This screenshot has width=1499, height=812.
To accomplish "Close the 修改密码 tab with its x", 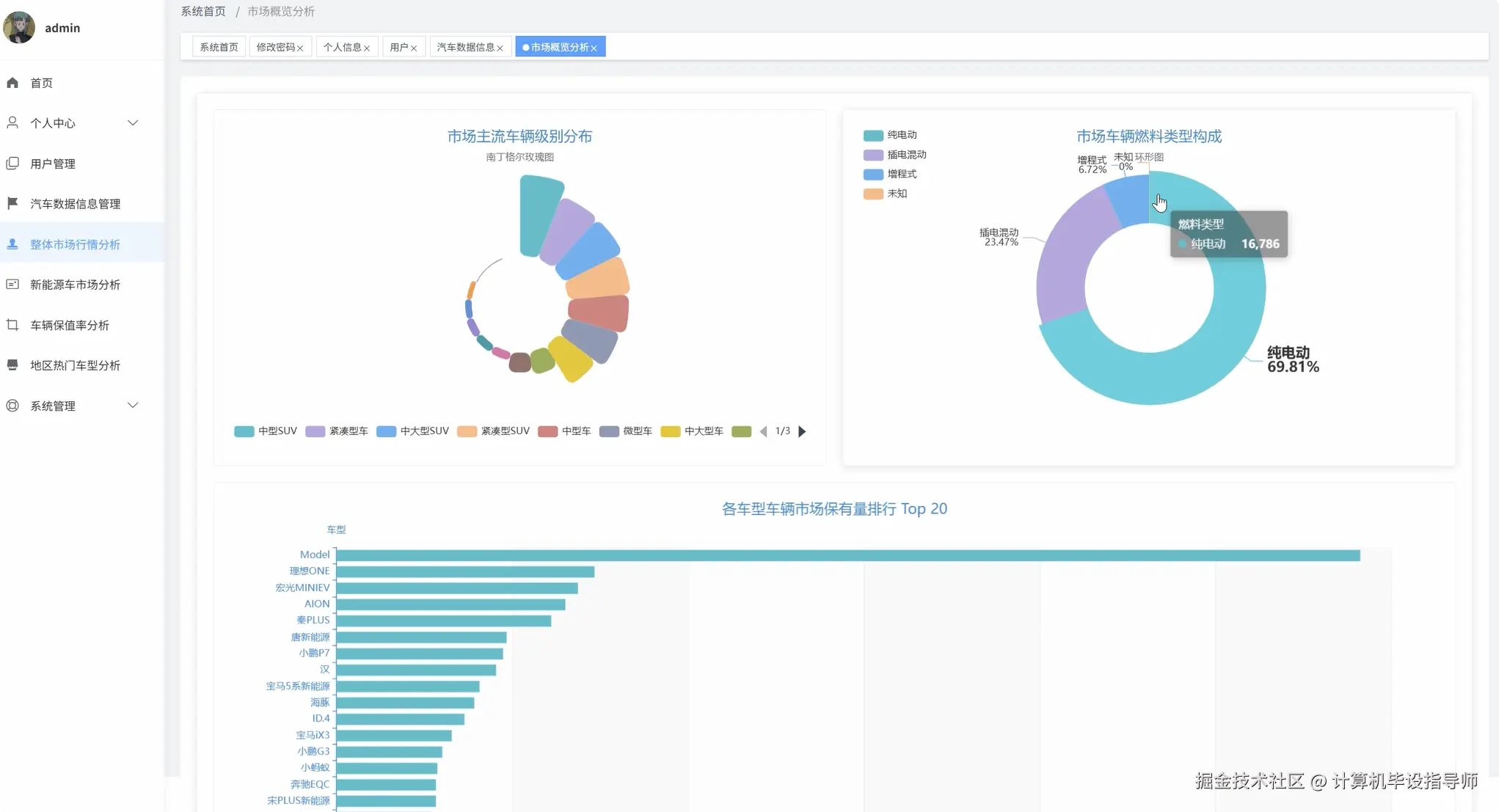I will 300,48.
